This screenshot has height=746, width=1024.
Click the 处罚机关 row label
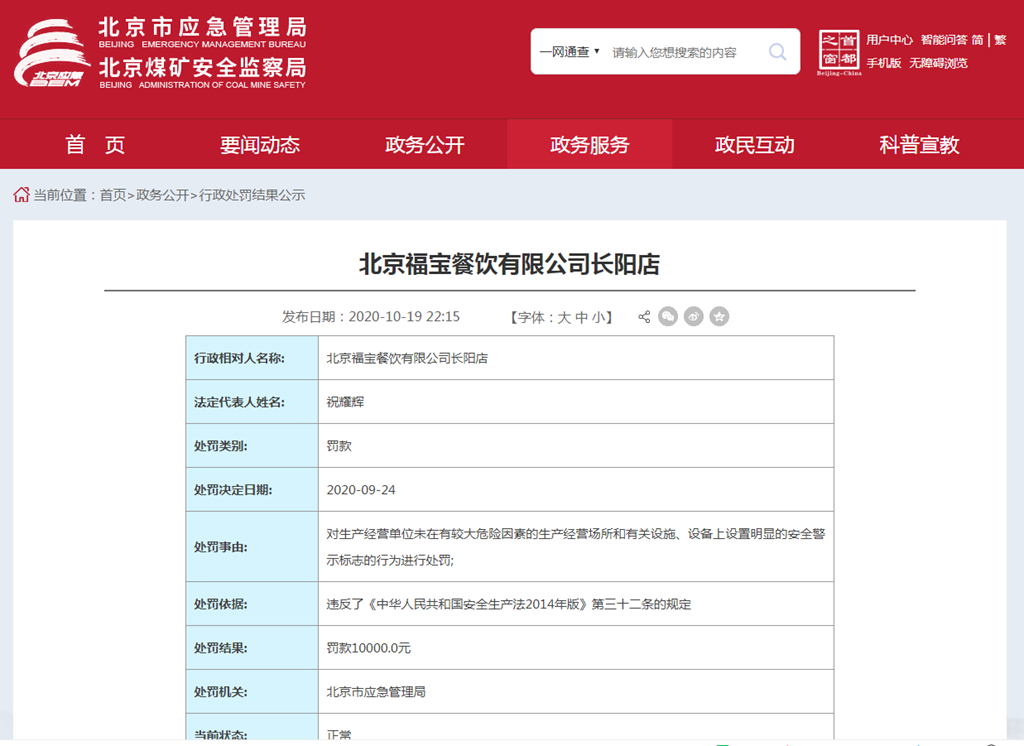[221, 691]
